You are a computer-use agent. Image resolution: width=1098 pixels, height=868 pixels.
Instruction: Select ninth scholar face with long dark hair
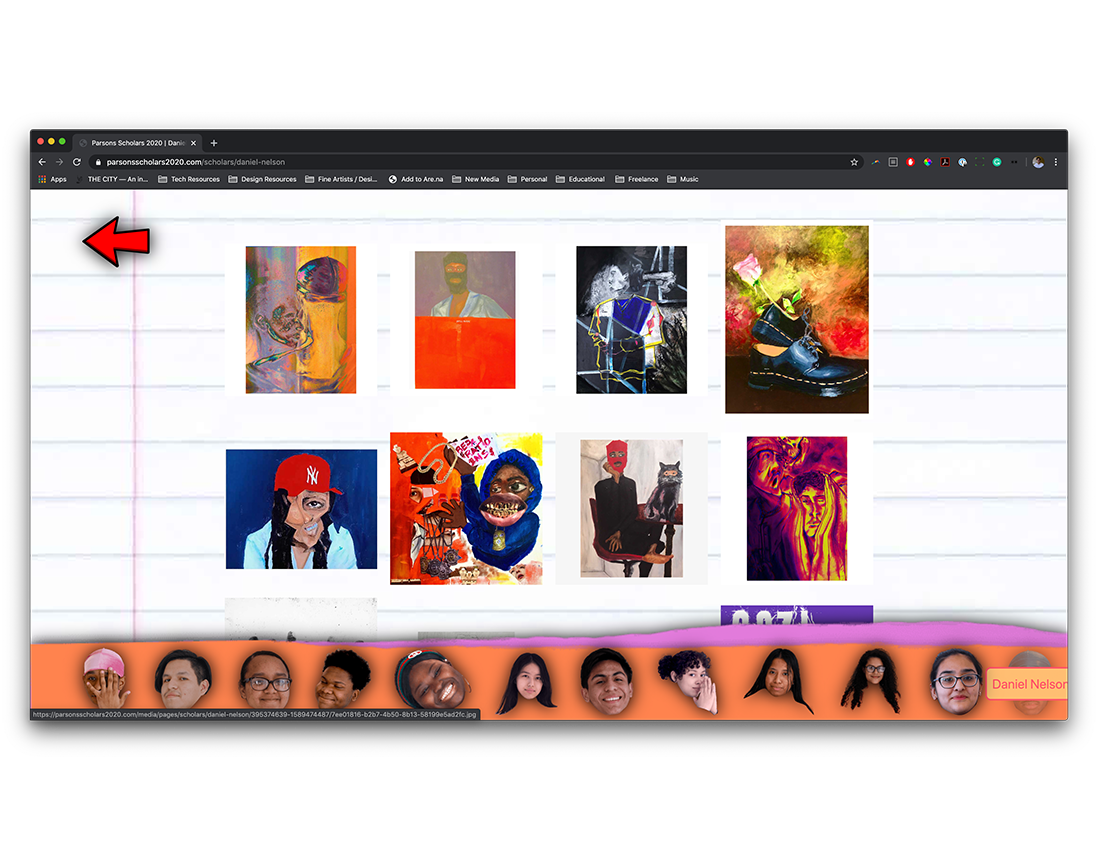(778, 681)
